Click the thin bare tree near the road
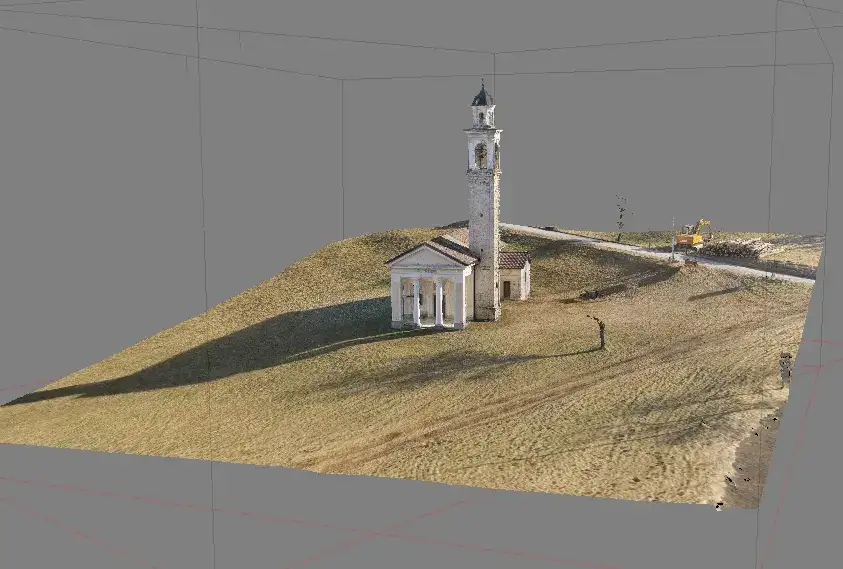 pyautogui.click(x=621, y=218)
